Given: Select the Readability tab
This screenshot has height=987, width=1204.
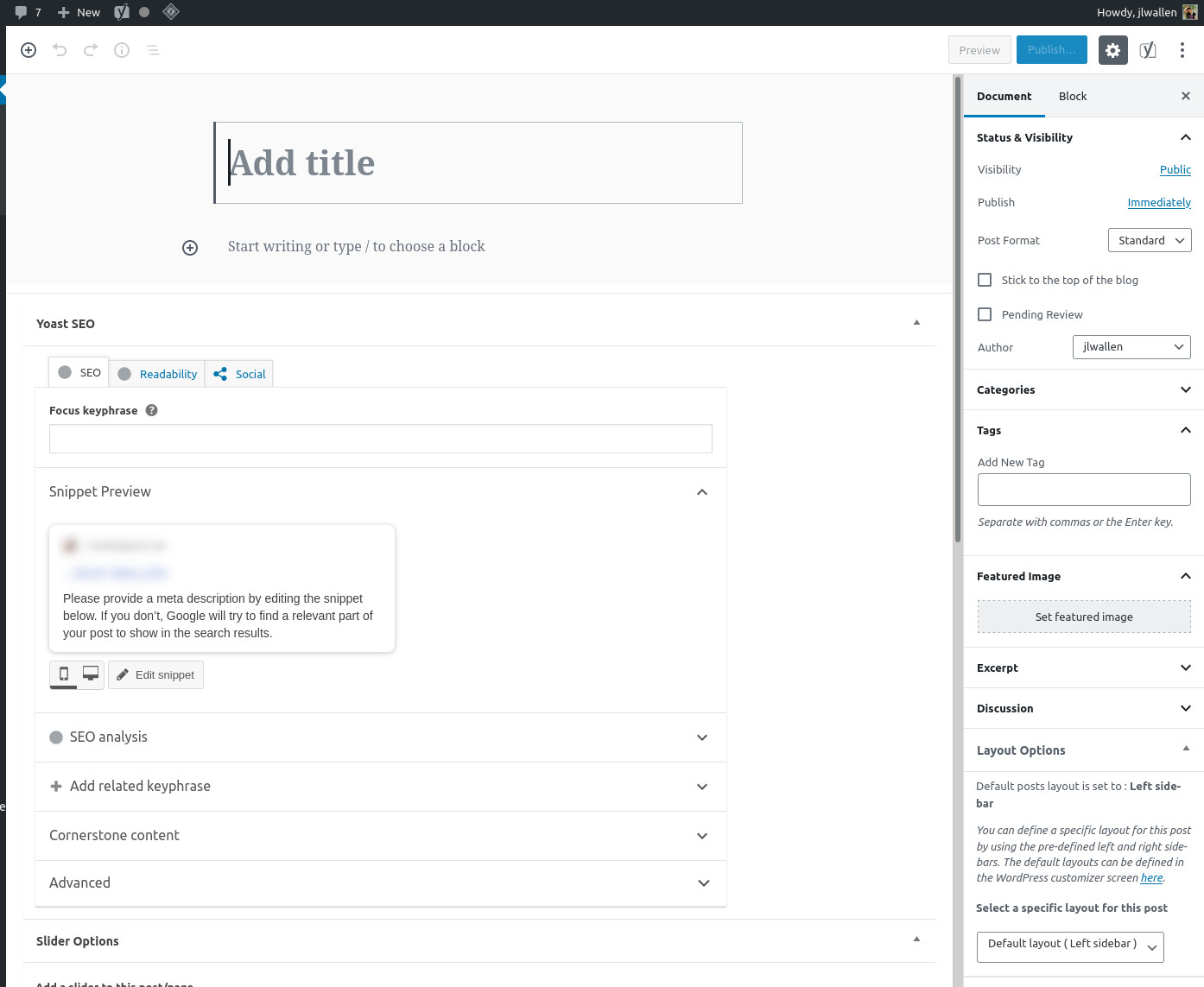Looking at the screenshot, I should [157, 374].
